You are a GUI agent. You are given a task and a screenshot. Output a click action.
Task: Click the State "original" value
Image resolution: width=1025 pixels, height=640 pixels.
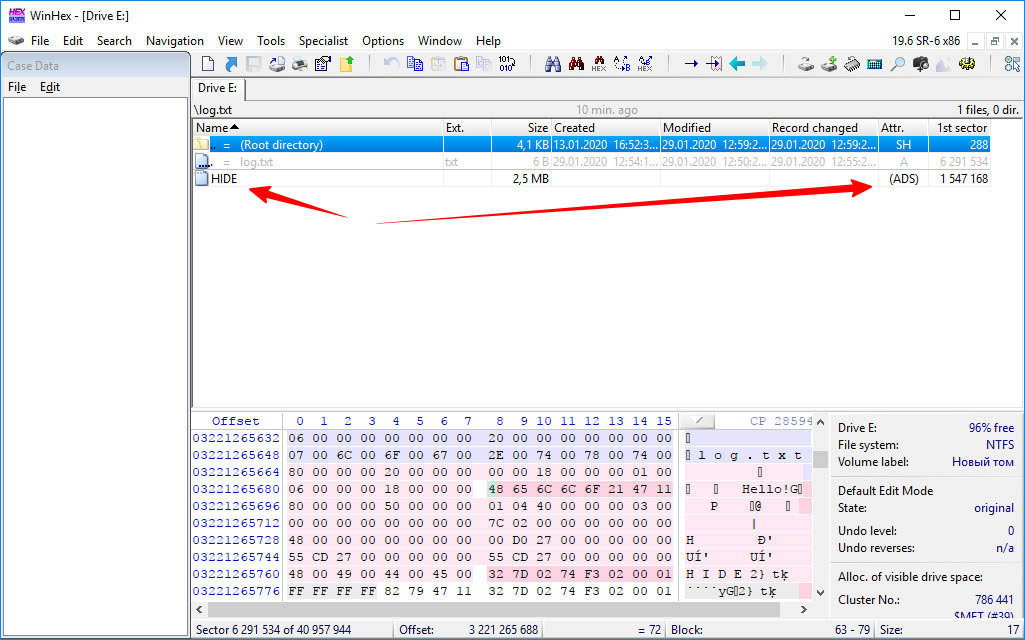994,508
